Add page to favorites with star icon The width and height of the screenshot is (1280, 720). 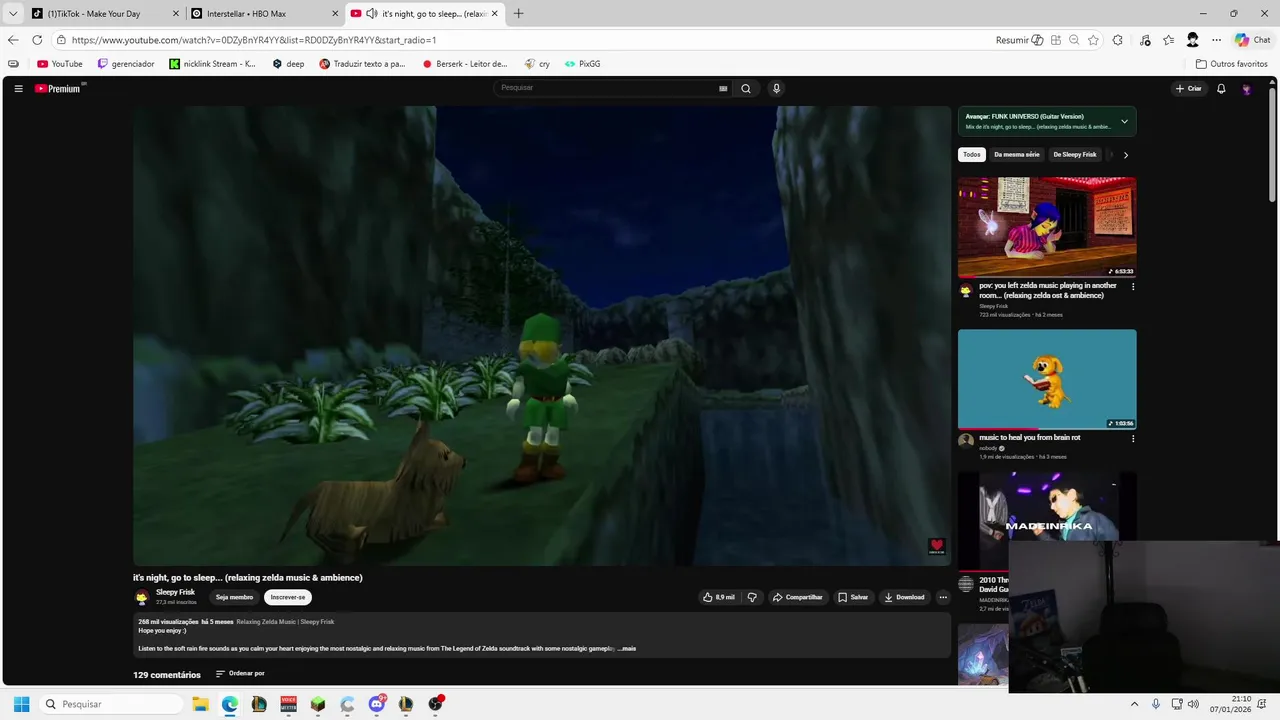[x=1093, y=40]
